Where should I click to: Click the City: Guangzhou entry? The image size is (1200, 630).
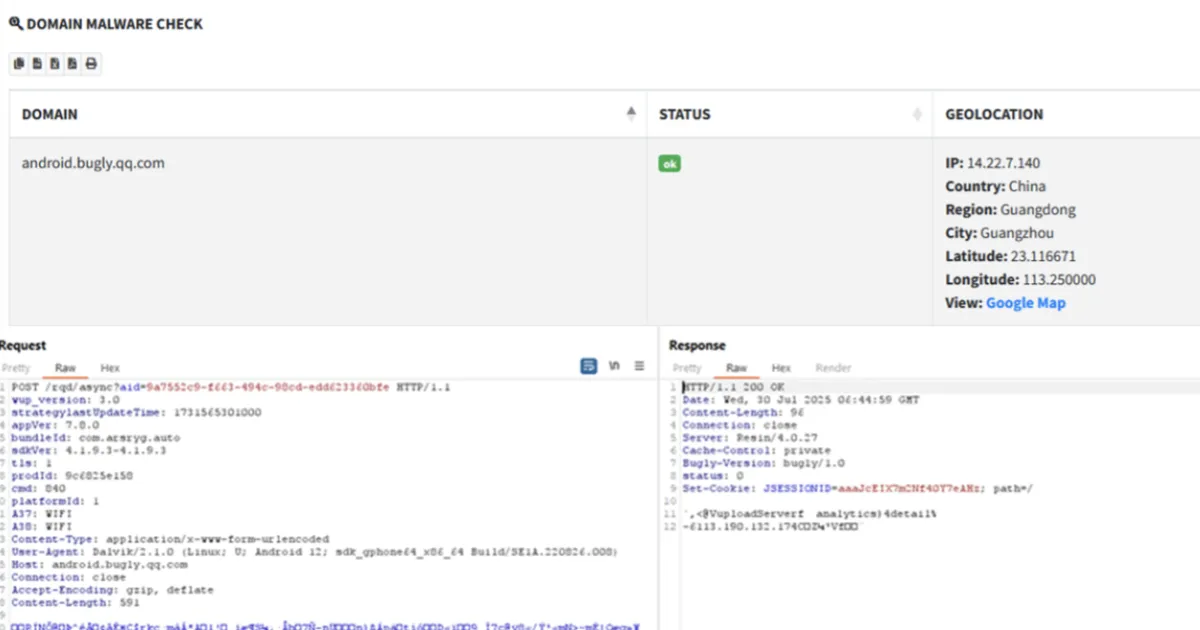[1002, 233]
